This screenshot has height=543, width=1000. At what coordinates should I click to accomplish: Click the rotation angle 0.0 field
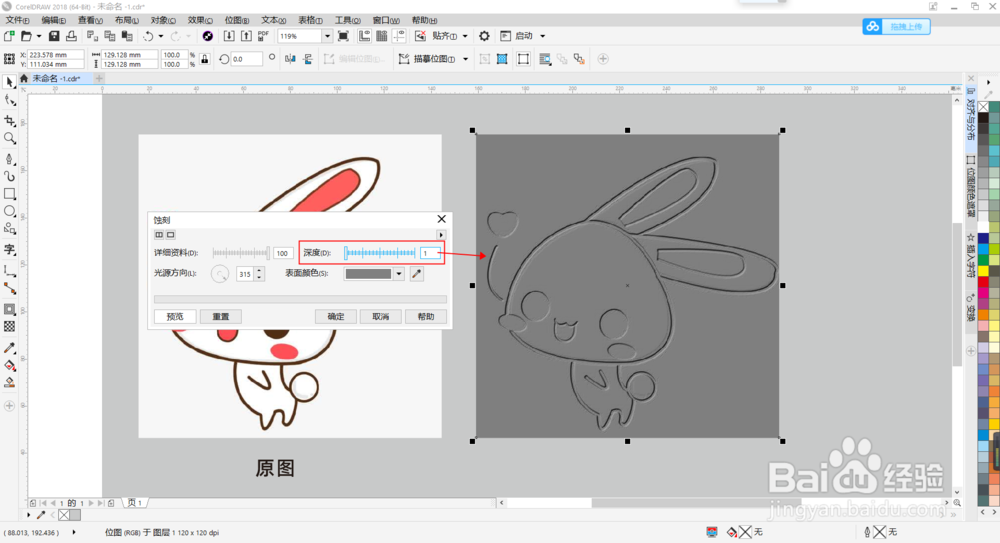pos(247,59)
